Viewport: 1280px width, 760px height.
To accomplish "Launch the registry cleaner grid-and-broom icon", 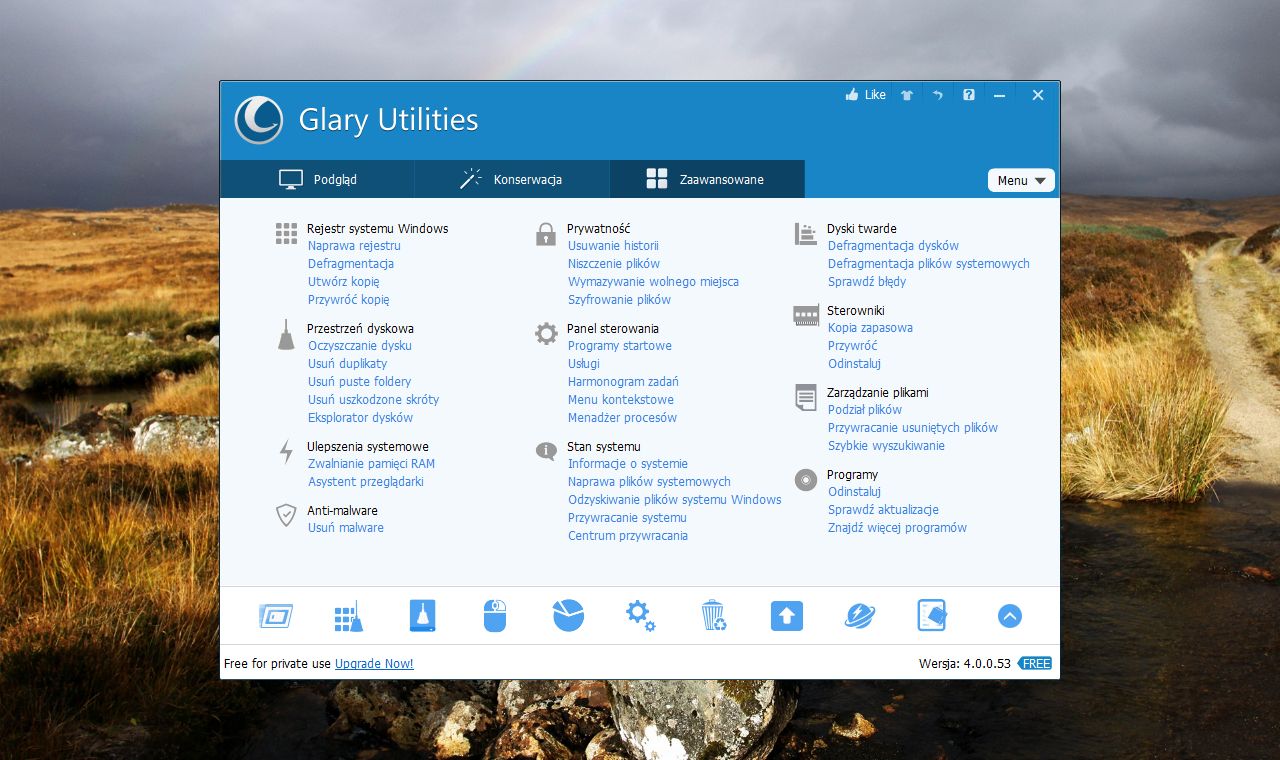I will tap(349, 616).
